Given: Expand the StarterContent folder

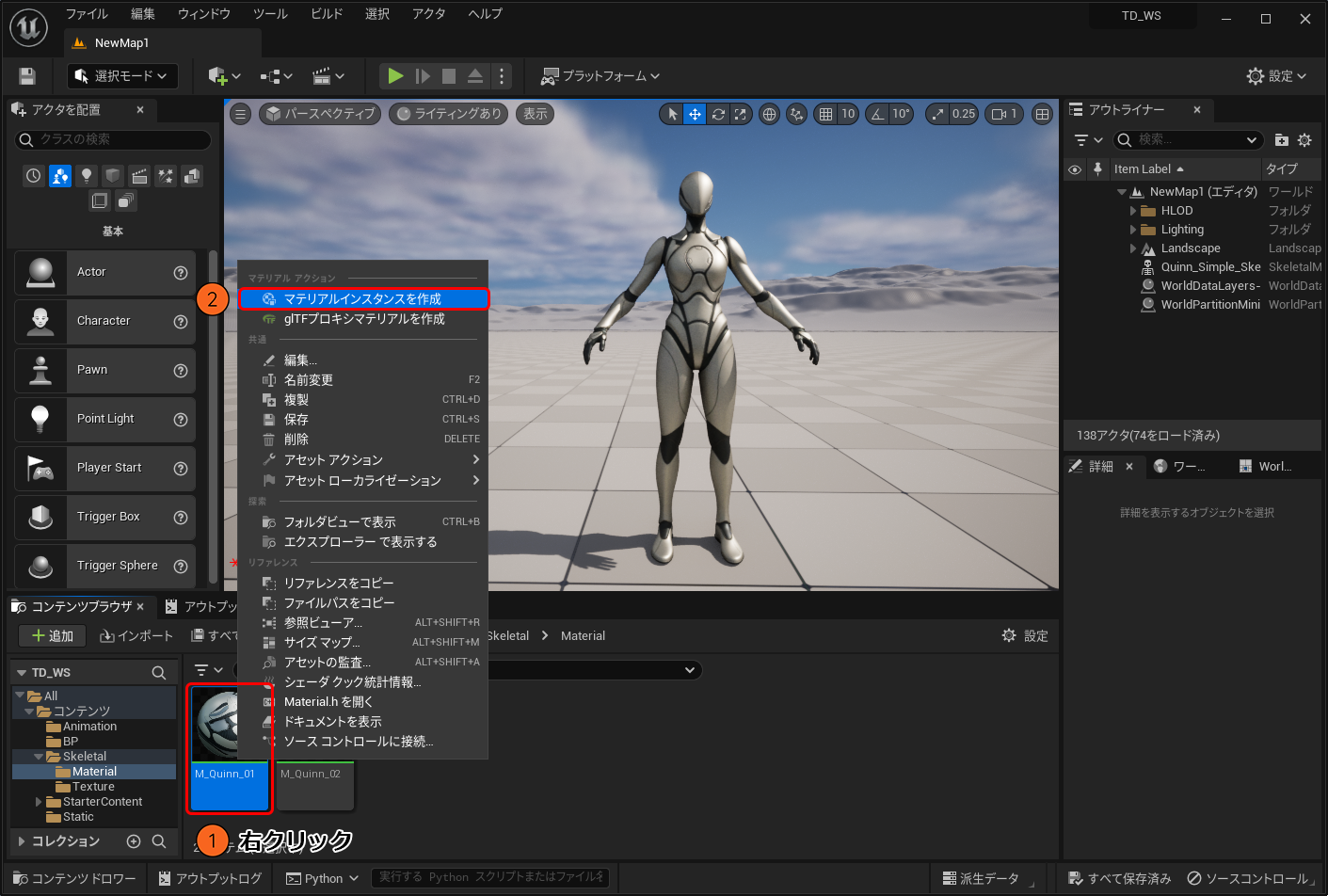Looking at the screenshot, I should [39, 802].
